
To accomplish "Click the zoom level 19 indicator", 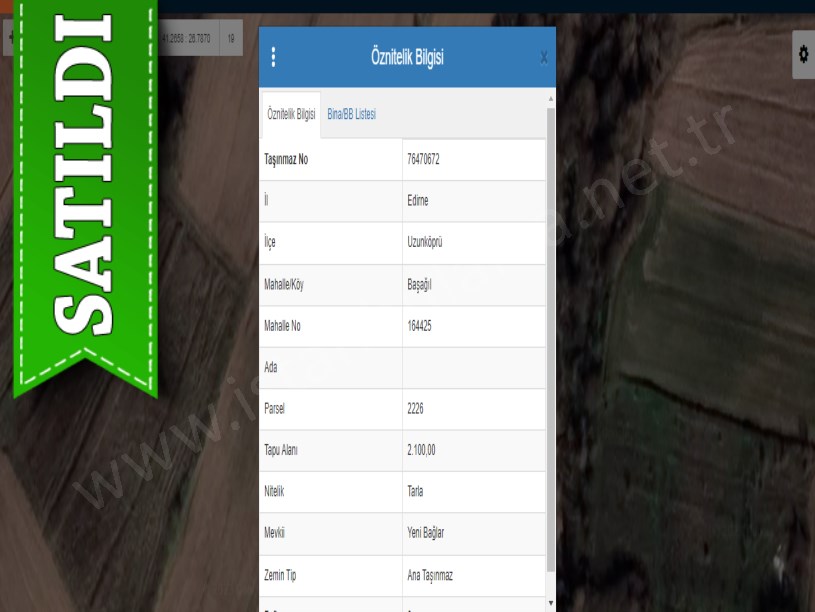I will [230, 38].
